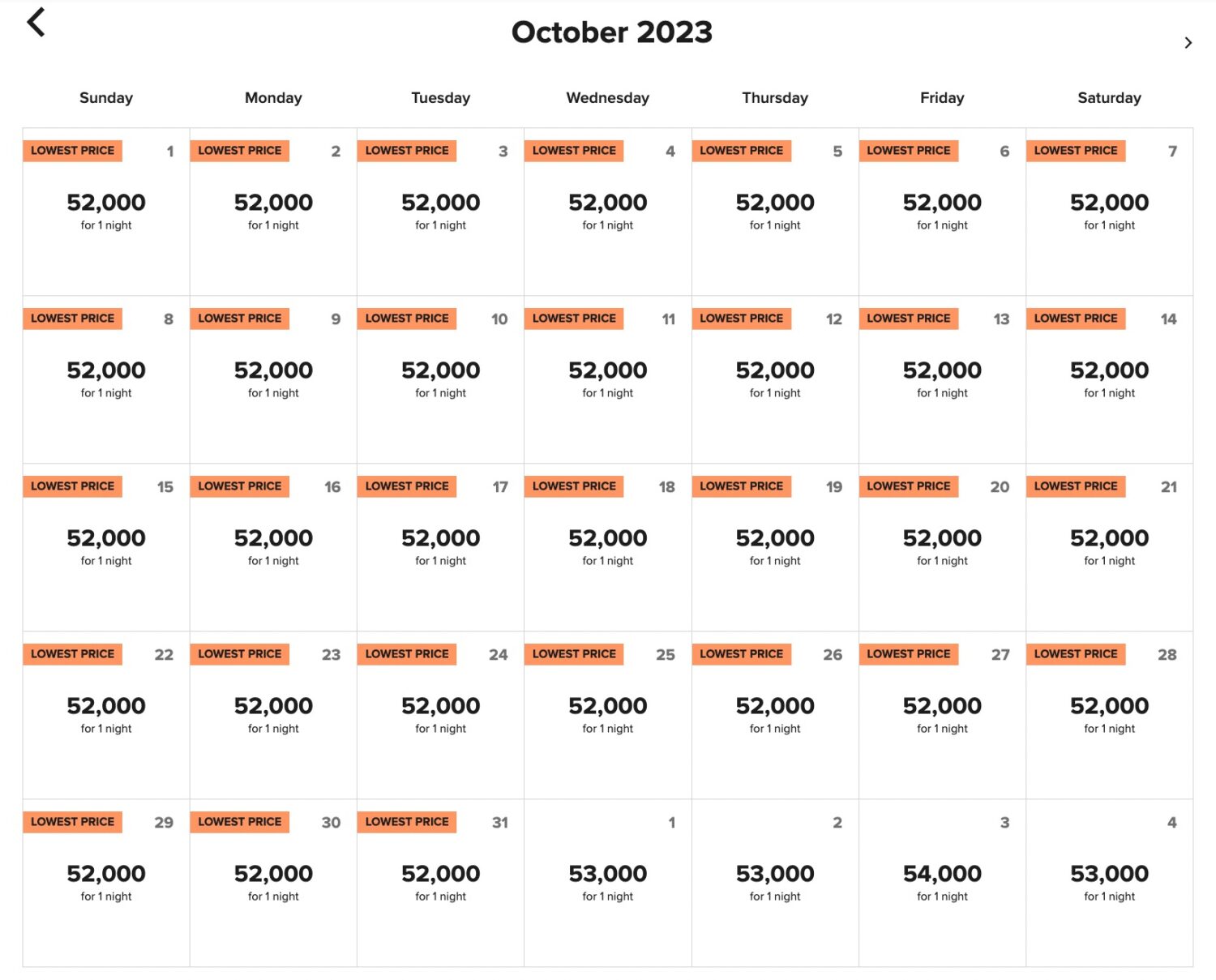Select October 21 lowest price date

pos(1109,546)
